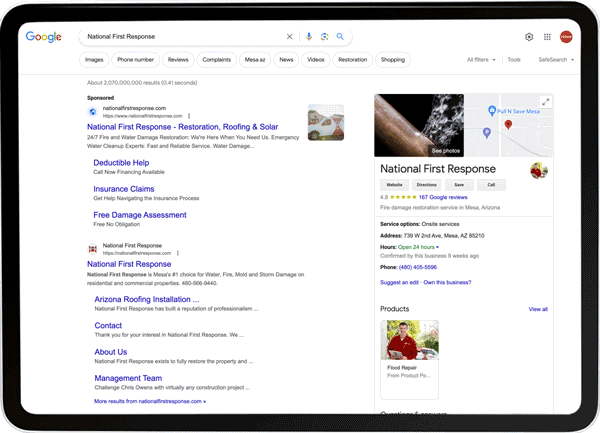Viewport: 600px width, 433px height.
Task: Select the News filter chip
Action: pyautogui.click(x=286, y=60)
